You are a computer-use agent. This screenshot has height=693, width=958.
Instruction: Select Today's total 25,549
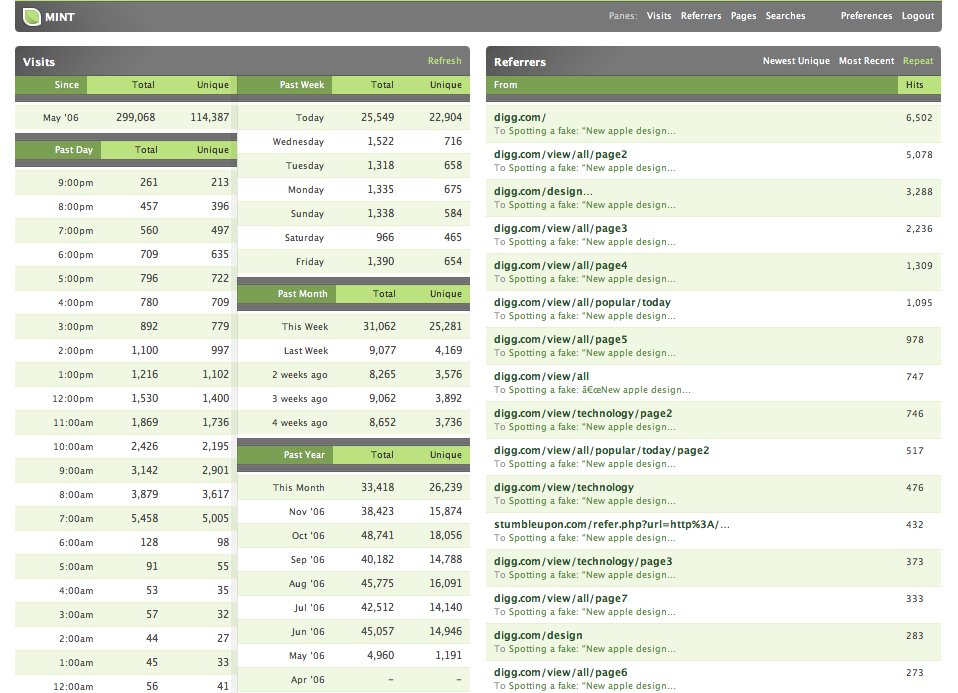pyautogui.click(x=377, y=117)
